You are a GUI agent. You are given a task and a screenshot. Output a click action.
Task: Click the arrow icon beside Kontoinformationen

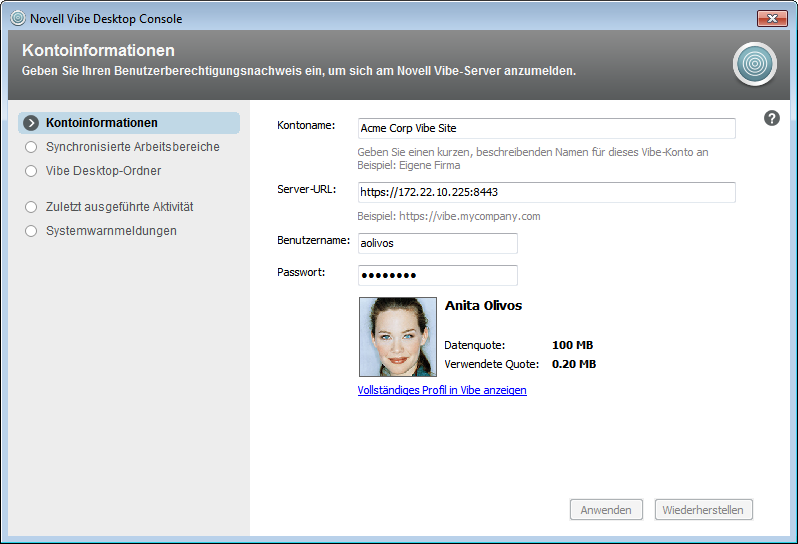[x=31, y=123]
